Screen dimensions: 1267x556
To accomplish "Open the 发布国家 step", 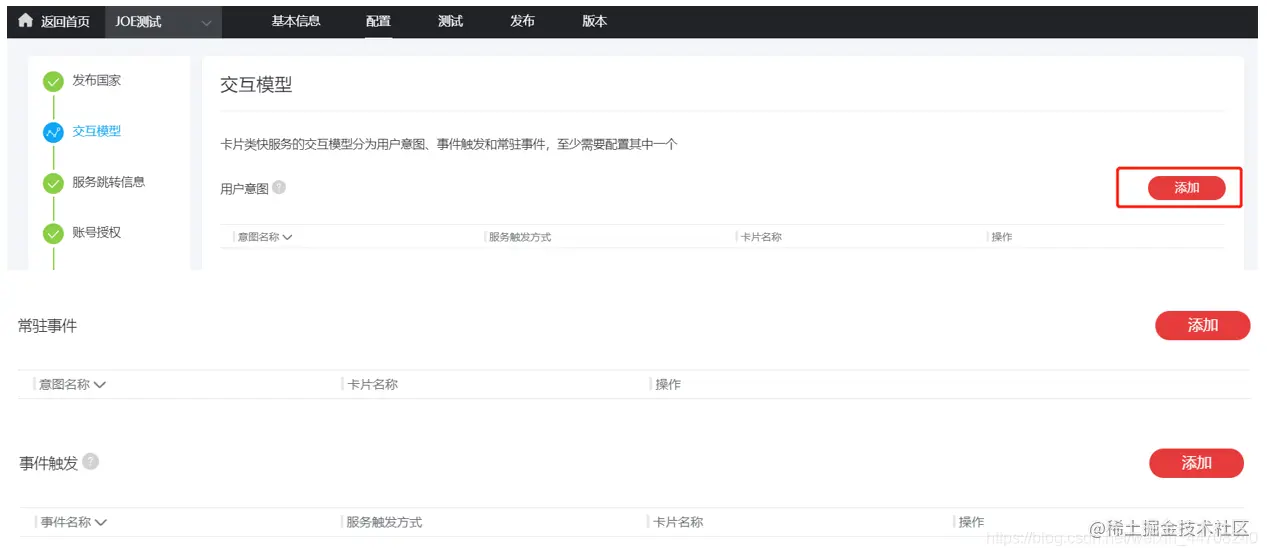I will click(x=96, y=80).
